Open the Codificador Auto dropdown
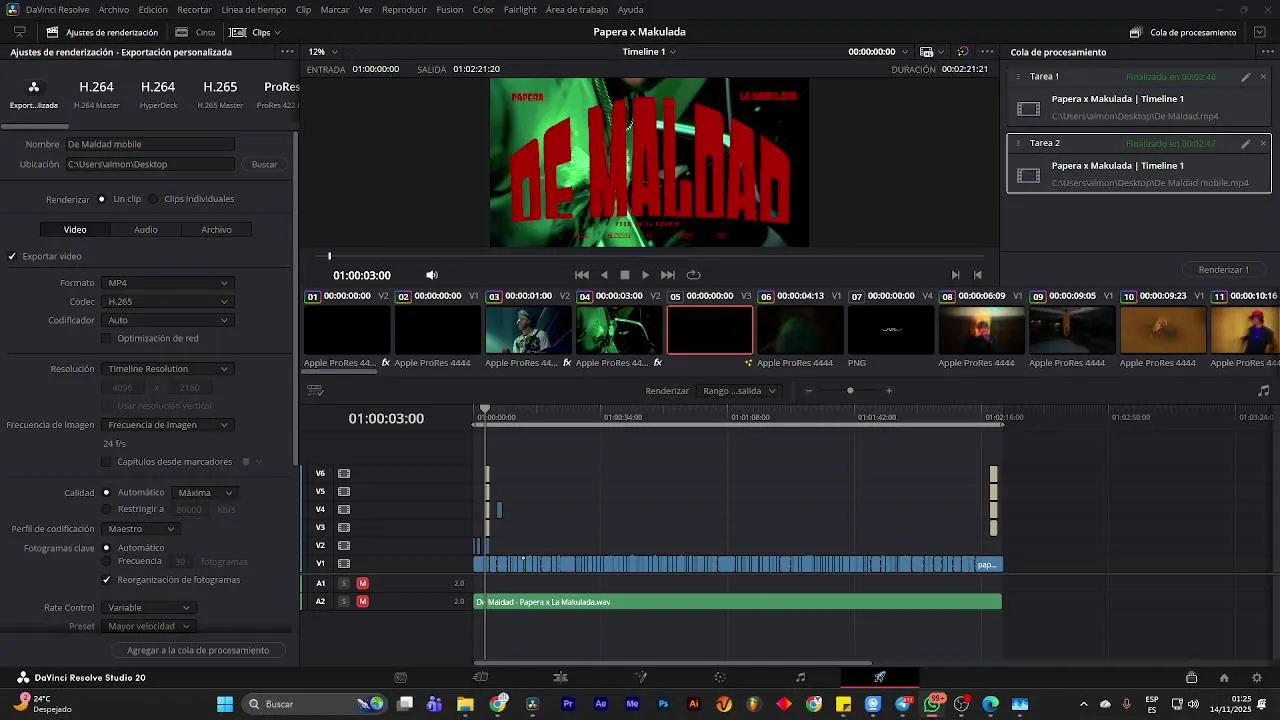This screenshot has height=720, width=1280. (x=167, y=320)
